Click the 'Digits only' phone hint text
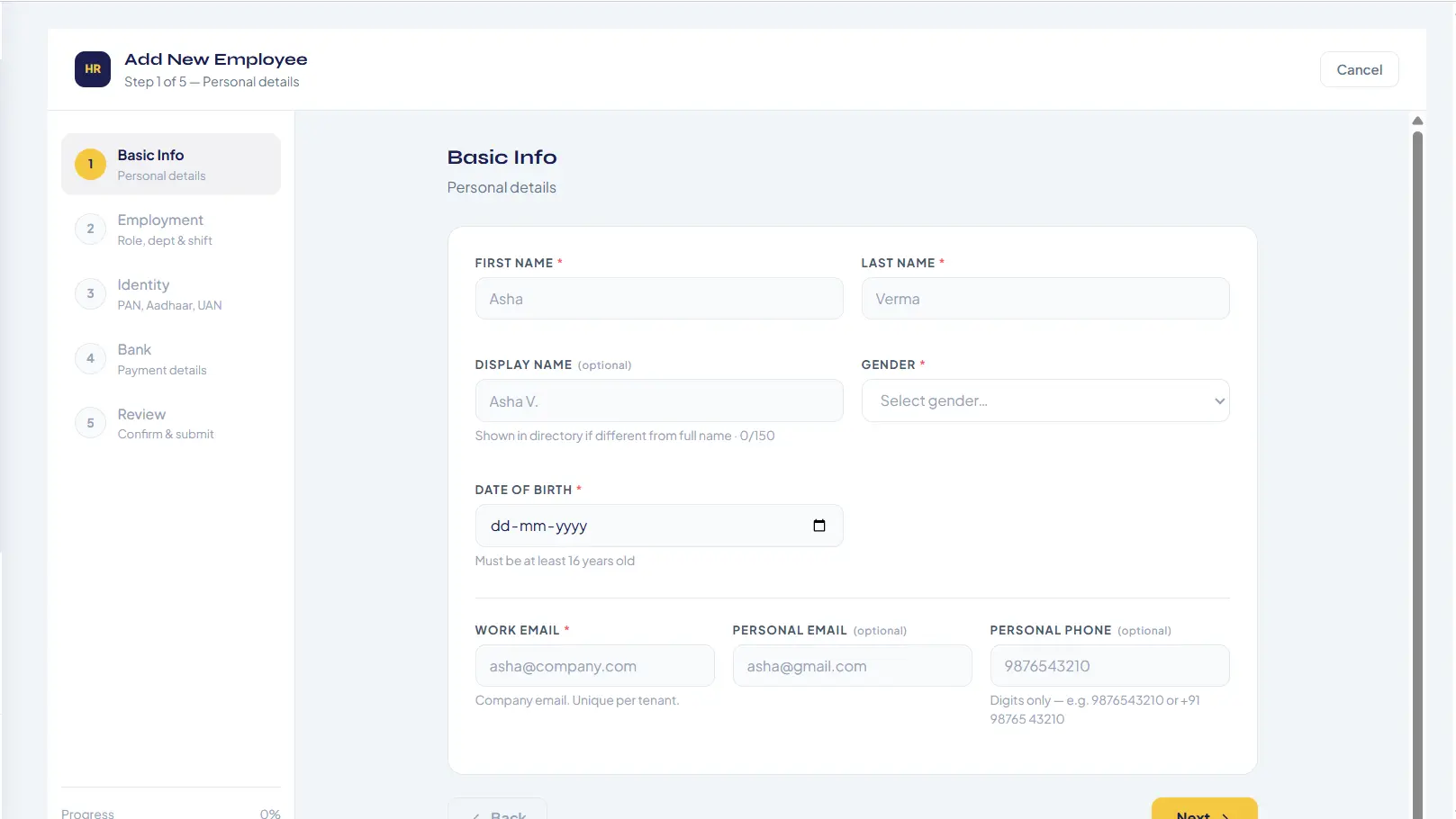 1095,710
